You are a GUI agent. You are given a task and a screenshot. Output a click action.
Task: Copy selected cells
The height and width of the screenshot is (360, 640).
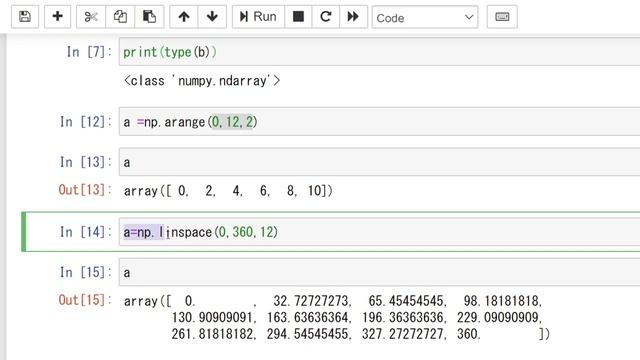pos(120,17)
